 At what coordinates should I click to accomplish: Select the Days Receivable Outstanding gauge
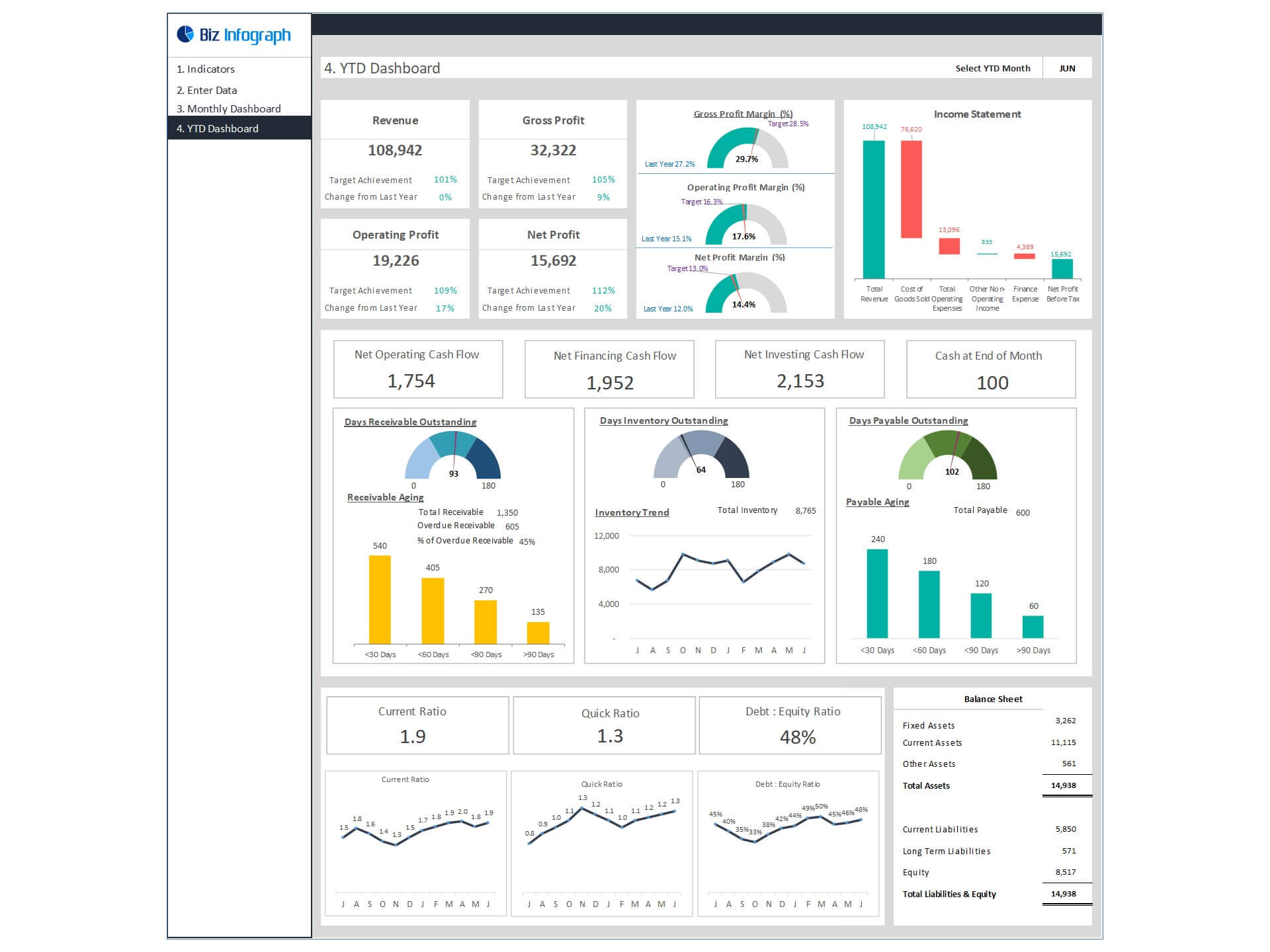(453, 456)
